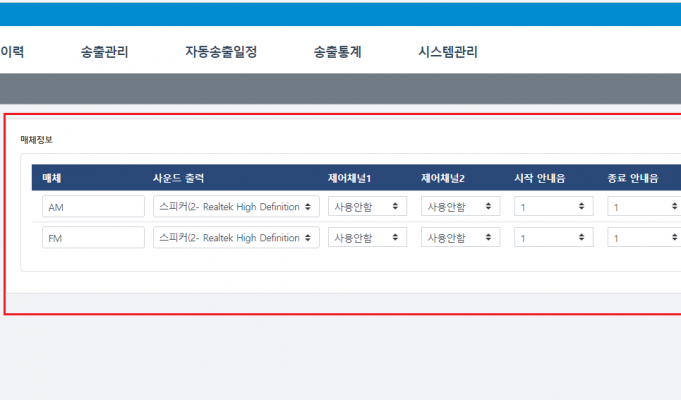Click the 제어채널1 column header
681x400 pixels.
coord(350,178)
